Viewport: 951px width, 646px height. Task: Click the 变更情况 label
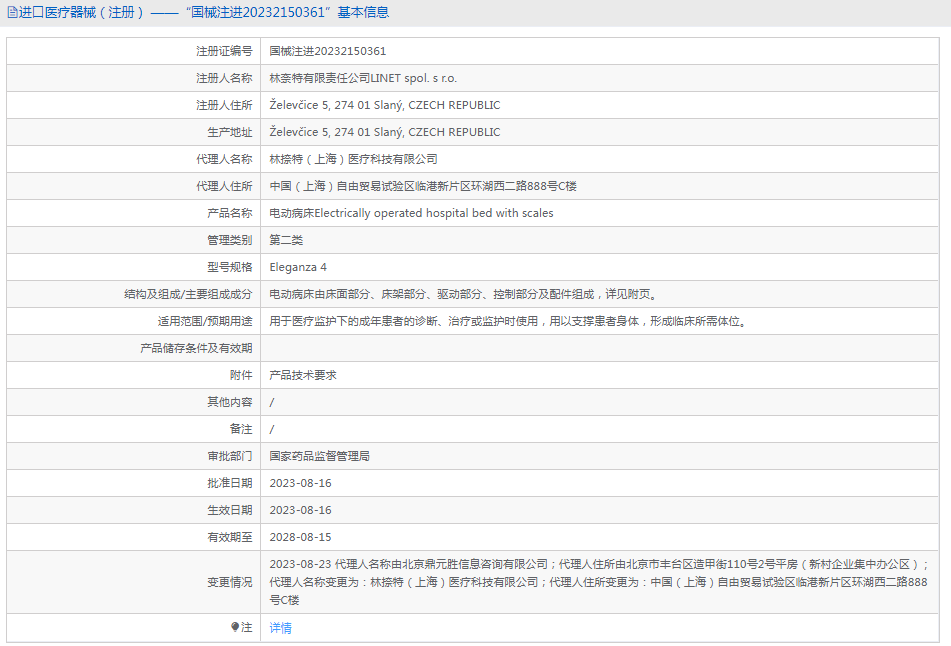coord(229,582)
